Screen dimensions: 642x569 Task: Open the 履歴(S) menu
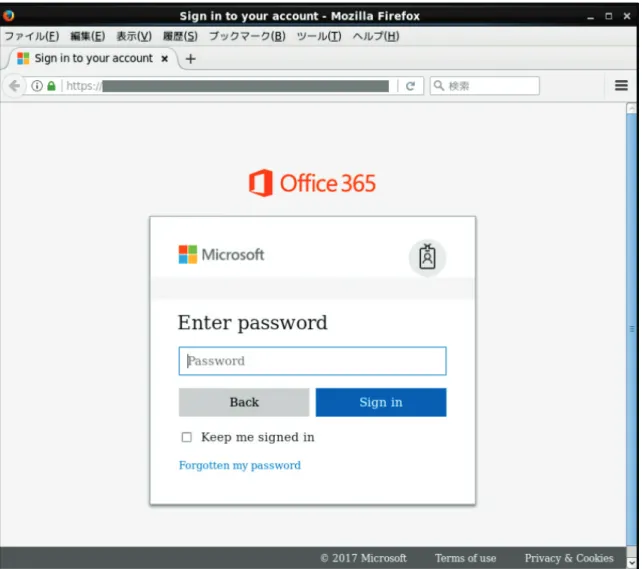(180, 36)
